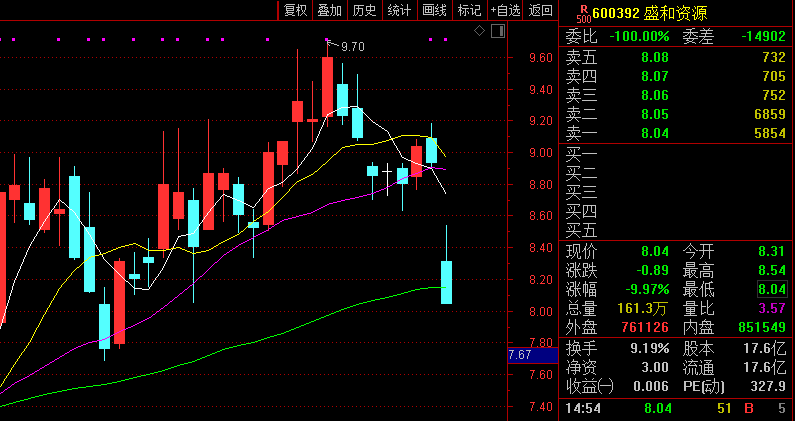Select the 叠加 overlay toolbar button
Viewport: 795px width, 421px height.
[x=330, y=10]
